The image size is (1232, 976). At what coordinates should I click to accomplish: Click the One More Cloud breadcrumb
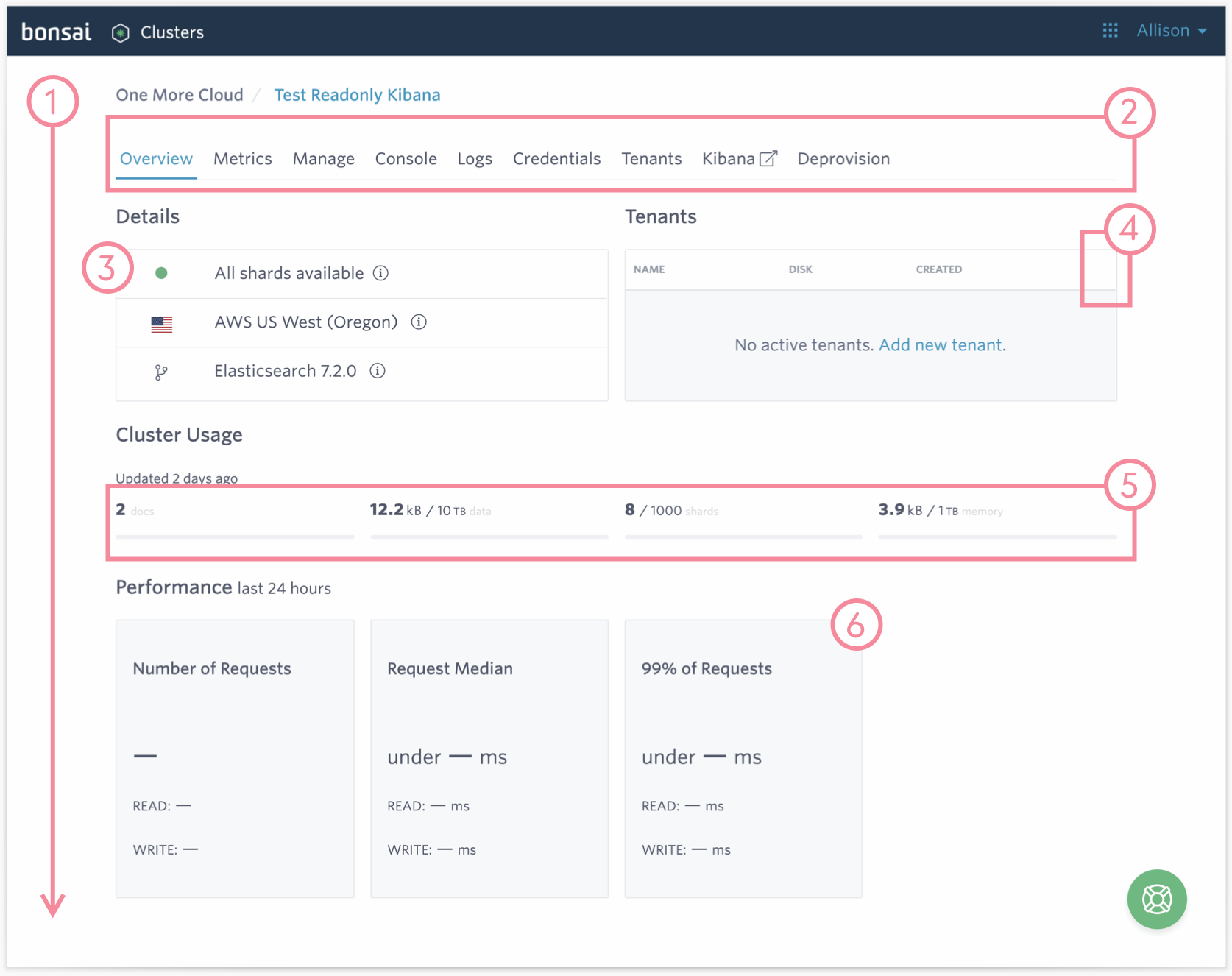180,95
